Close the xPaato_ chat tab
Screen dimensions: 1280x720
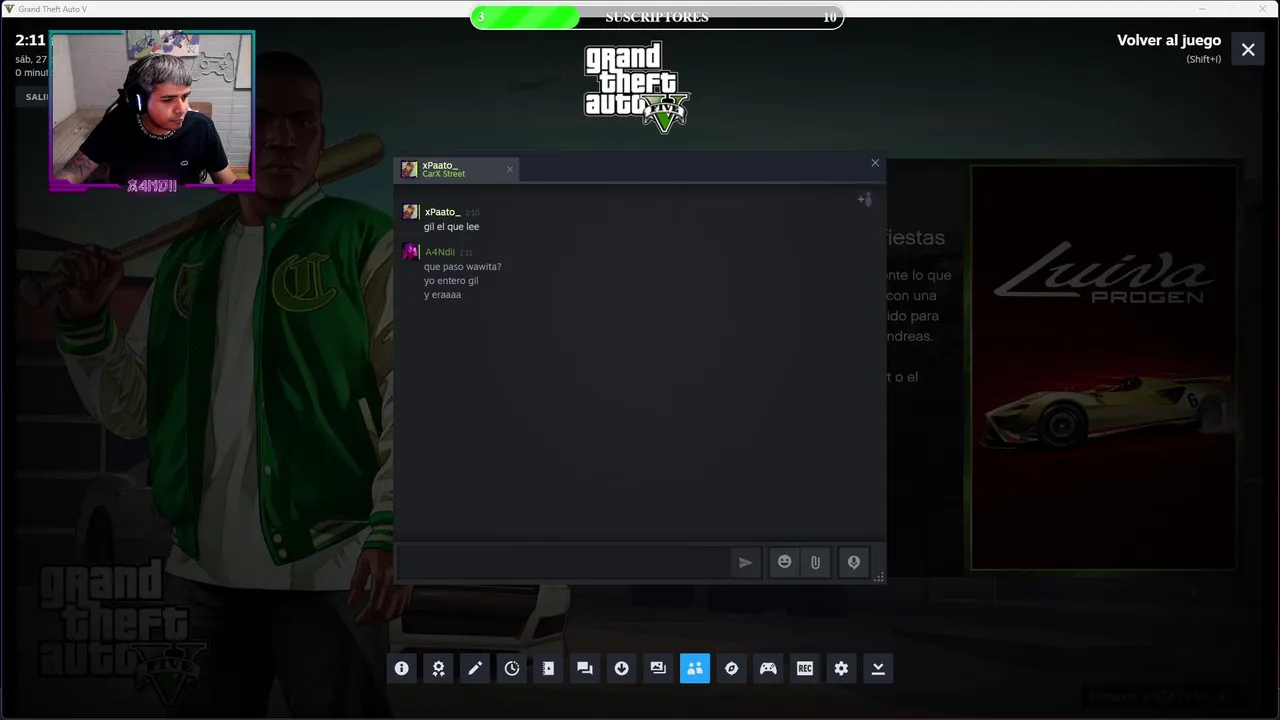coord(510,169)
